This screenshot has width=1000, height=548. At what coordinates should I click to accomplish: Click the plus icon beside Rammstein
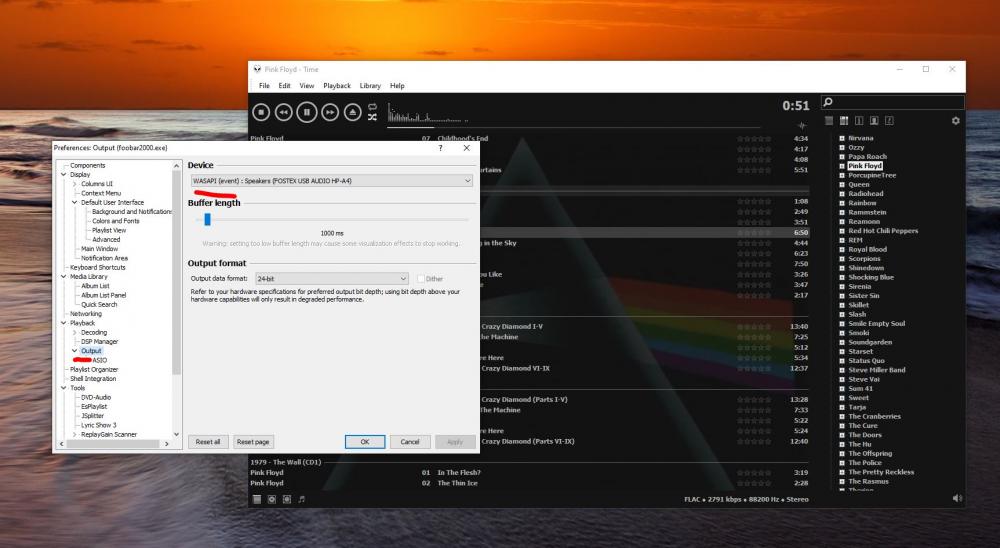(842, 212)
